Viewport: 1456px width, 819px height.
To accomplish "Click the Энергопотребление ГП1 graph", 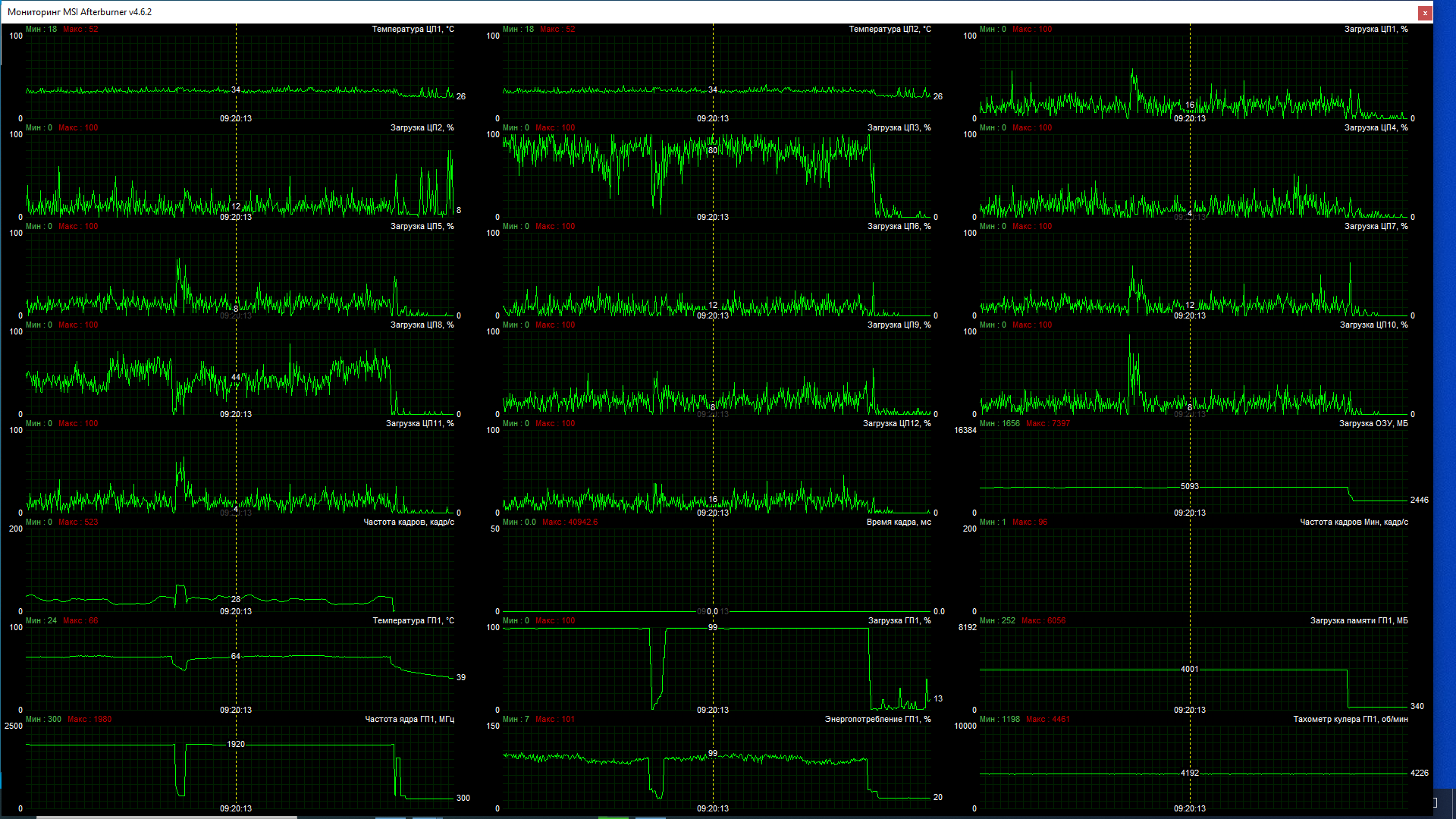I will click(x=717, y=767).
